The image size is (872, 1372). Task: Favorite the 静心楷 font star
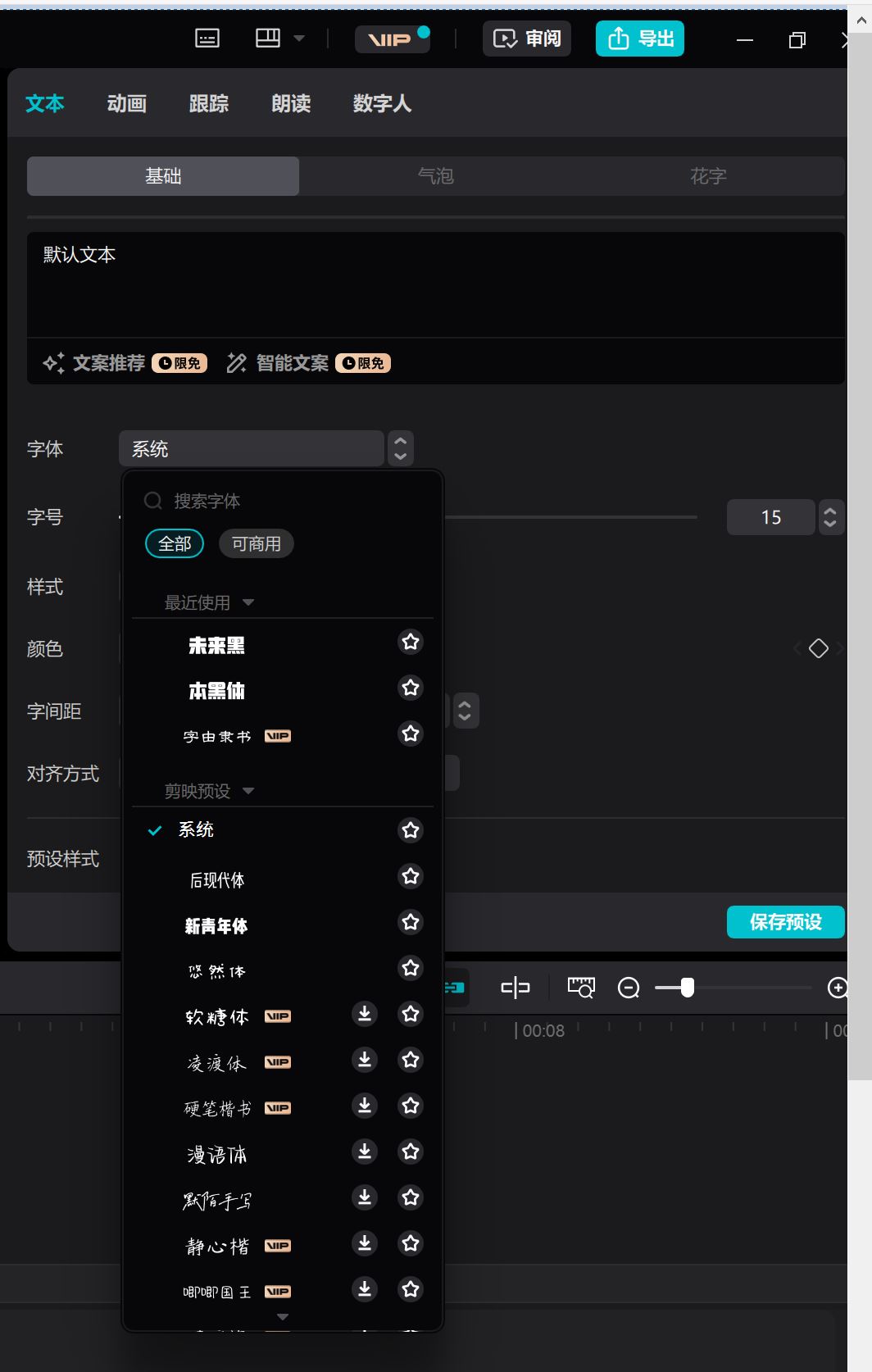[x=411, y=1243]
